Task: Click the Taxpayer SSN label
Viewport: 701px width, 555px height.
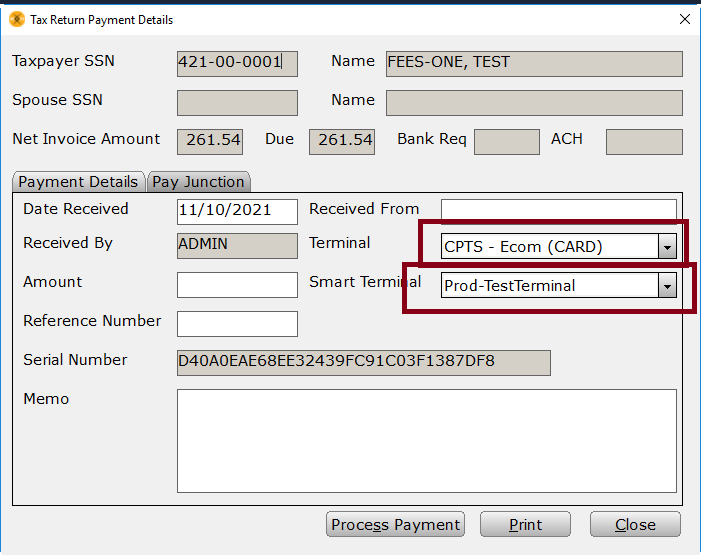Action: coord(63,61)
